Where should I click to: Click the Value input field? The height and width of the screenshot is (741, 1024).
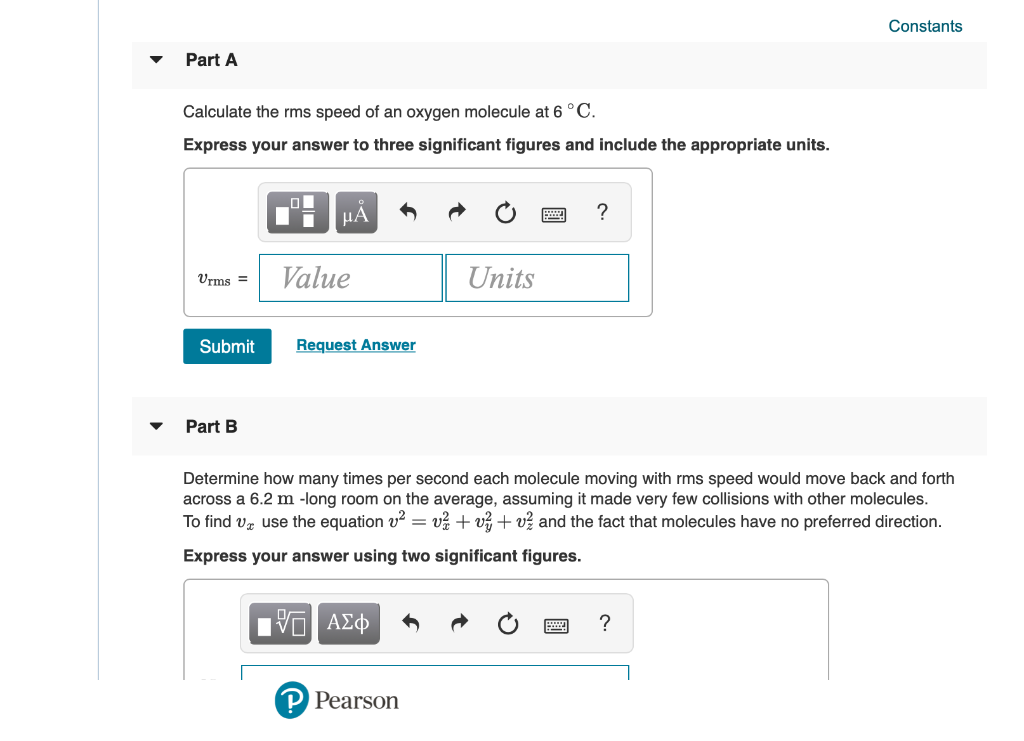(350, 278)
